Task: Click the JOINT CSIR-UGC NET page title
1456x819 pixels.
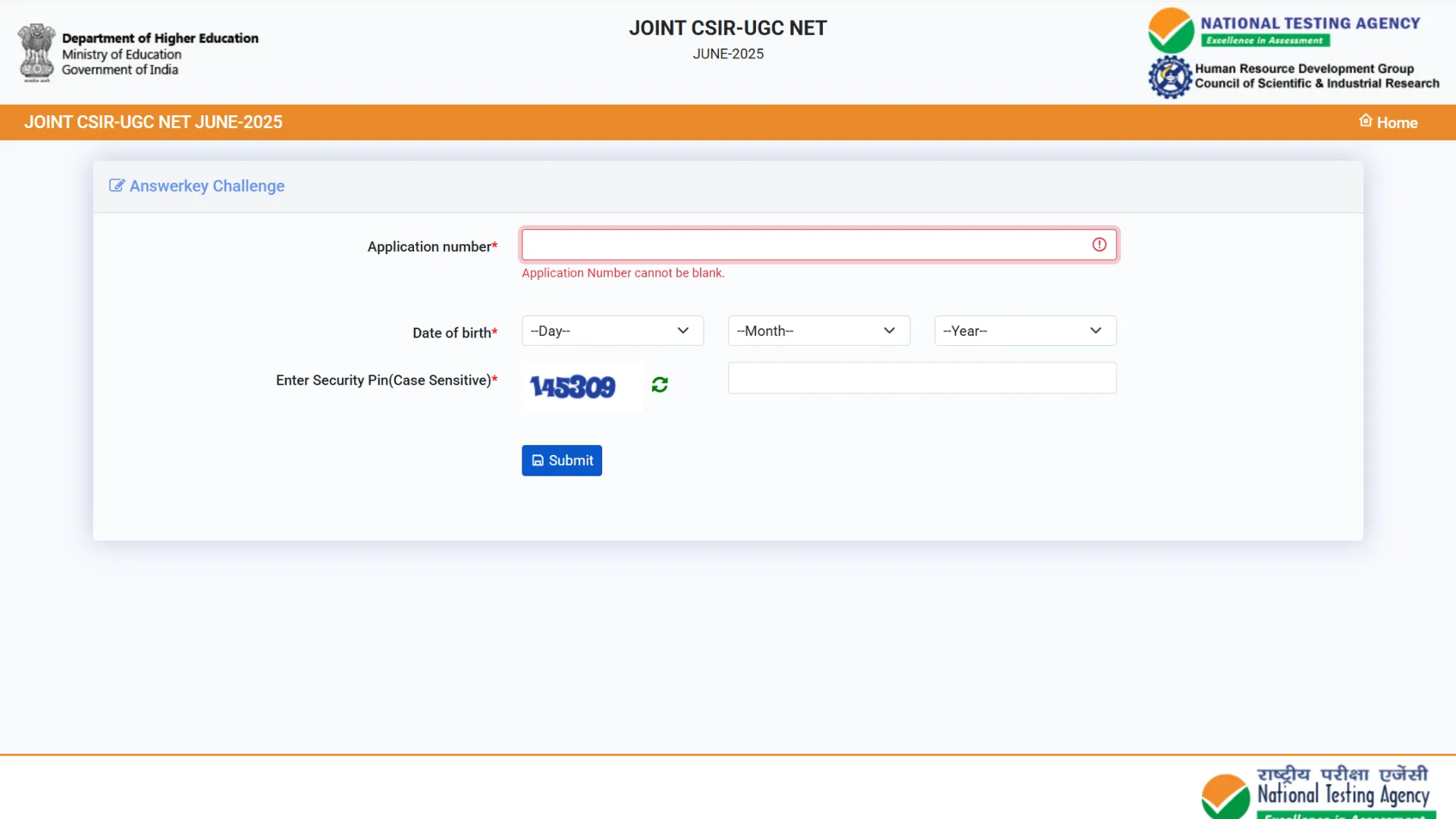Action: pyautogui.click(x=727, y=28)
